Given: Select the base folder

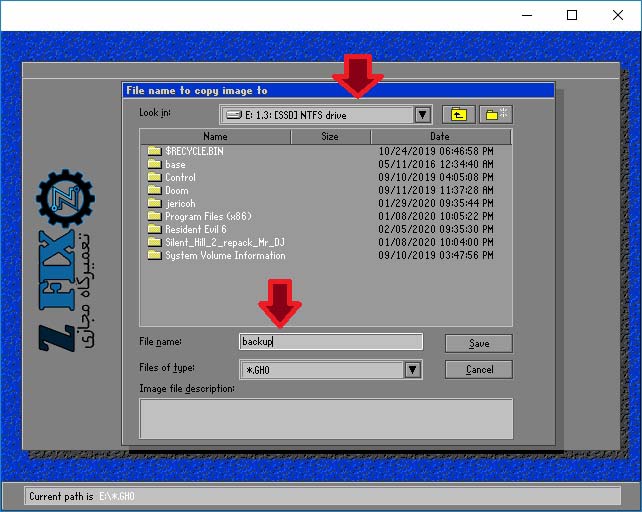Looking at the screenshot, I should 175,164.
